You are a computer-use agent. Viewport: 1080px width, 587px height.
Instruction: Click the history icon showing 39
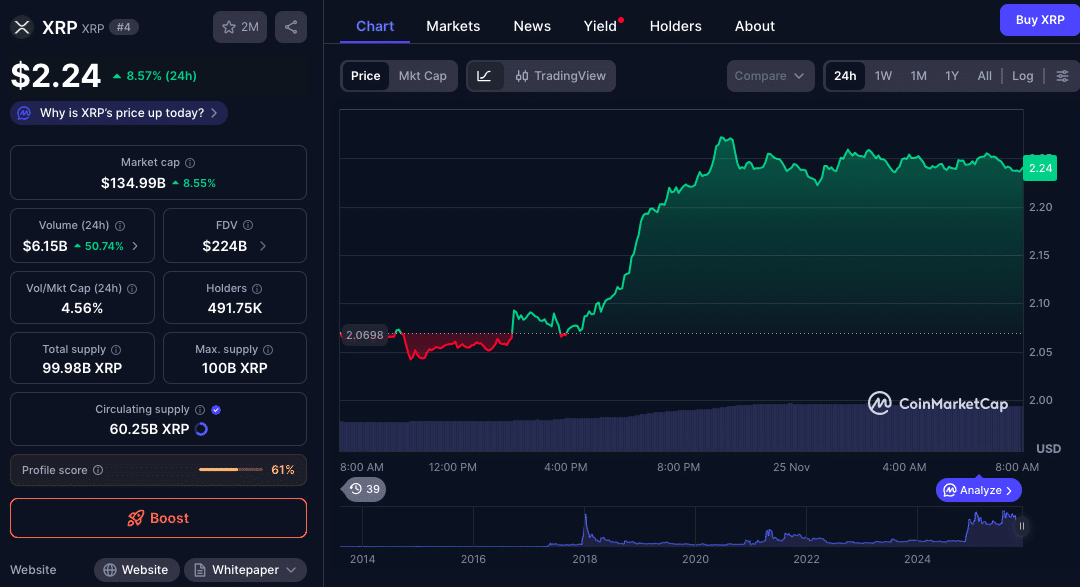[363, 489]
